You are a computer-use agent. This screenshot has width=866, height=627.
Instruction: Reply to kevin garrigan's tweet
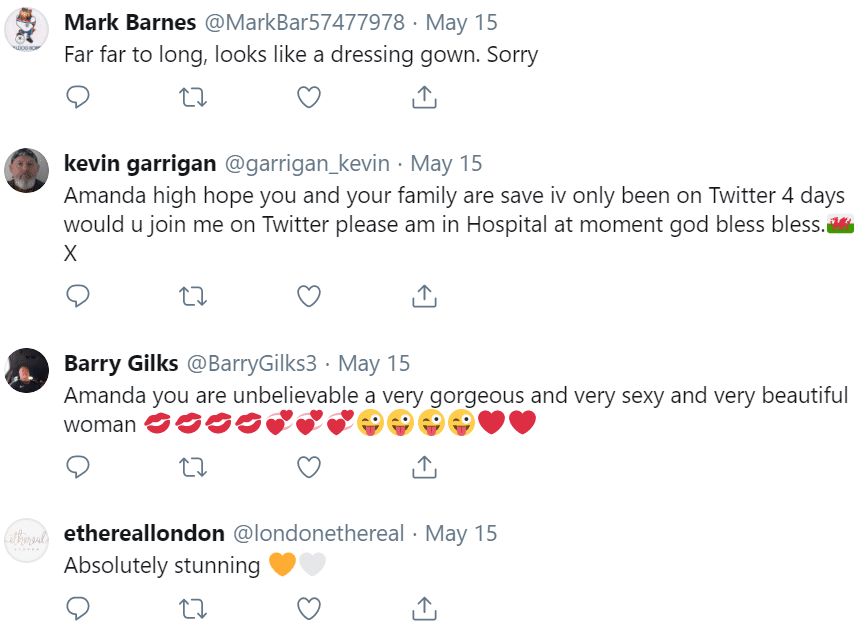[78, 296]
